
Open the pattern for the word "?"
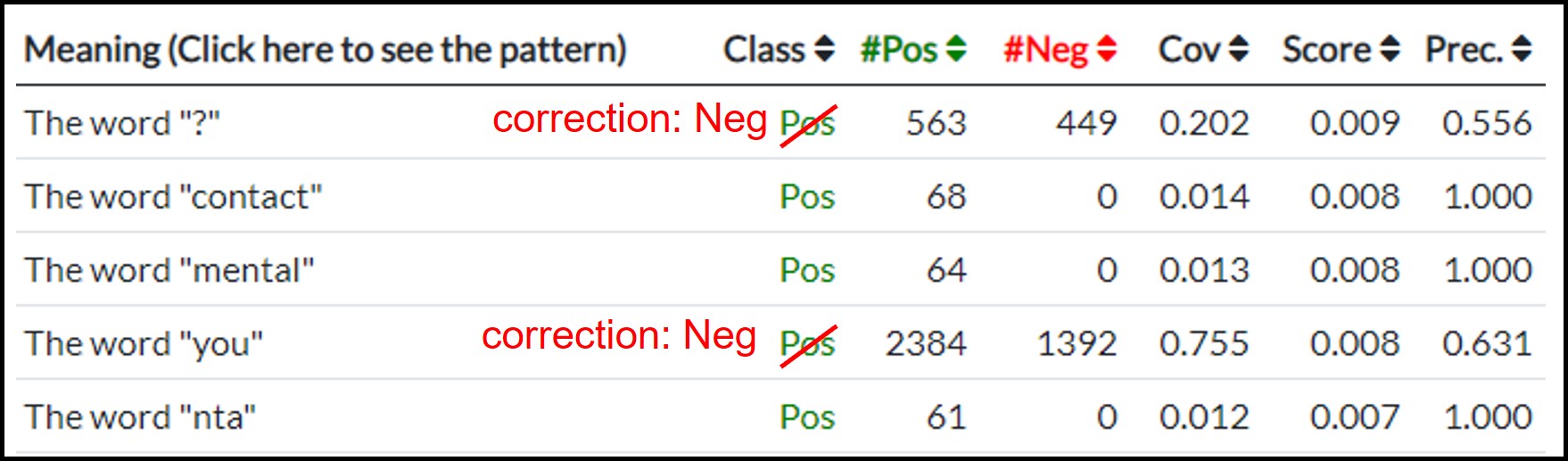(x=122, y=123)
